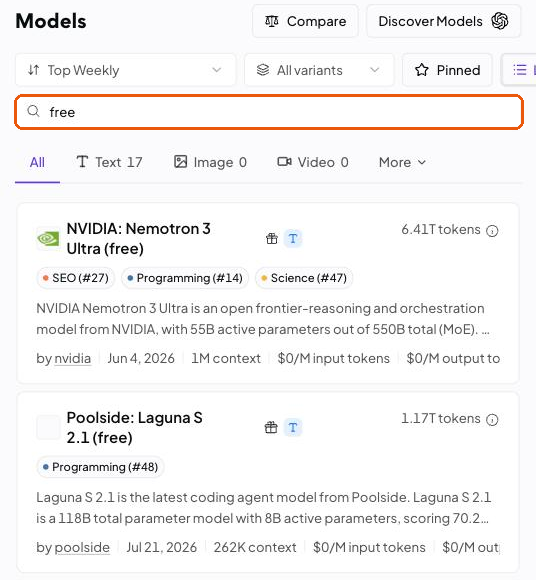
Task: Click the layers icon in All variants
Action: [x=263, y=70]
